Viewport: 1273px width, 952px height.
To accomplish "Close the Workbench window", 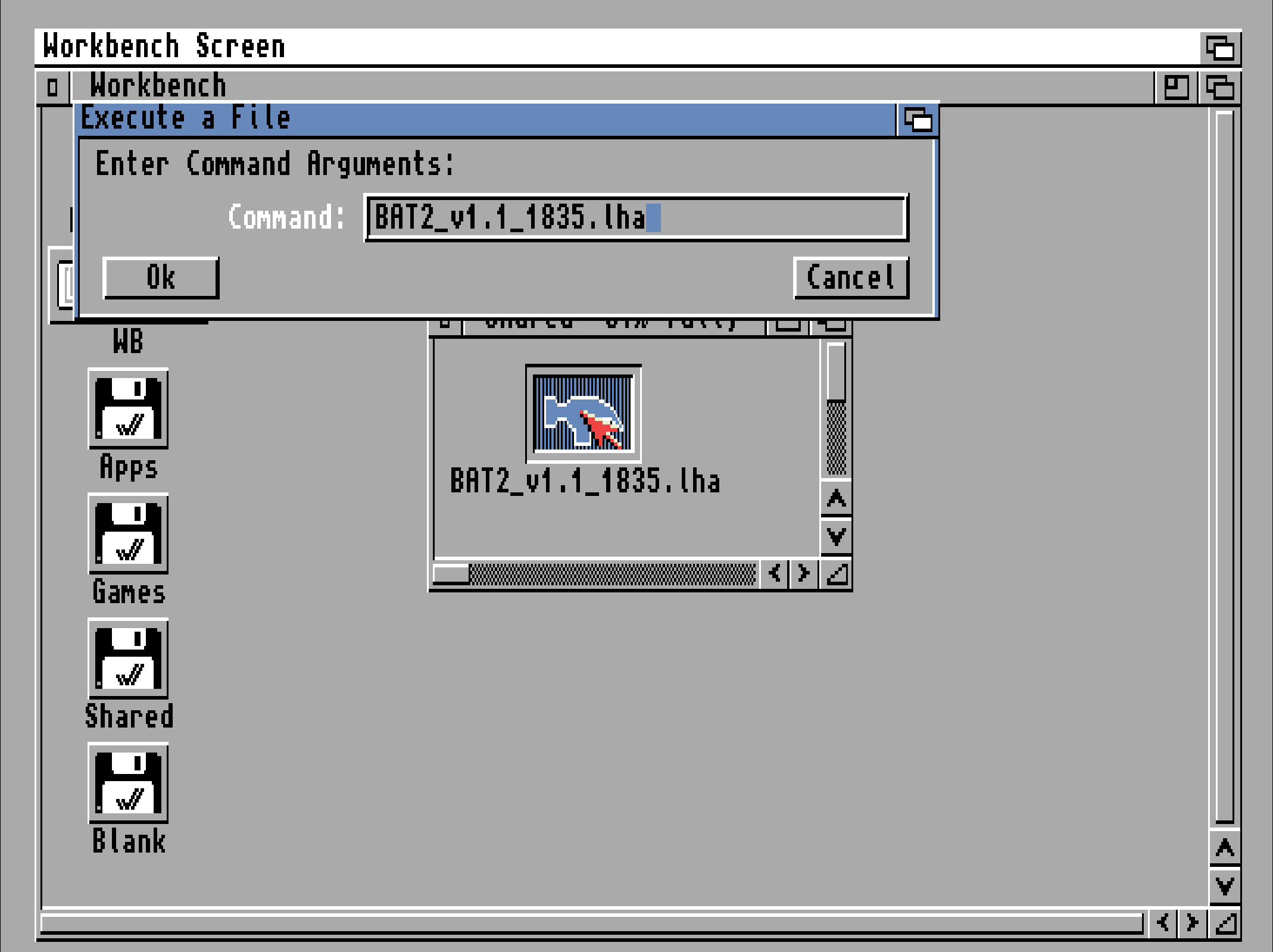I will (x=52, y=88).
